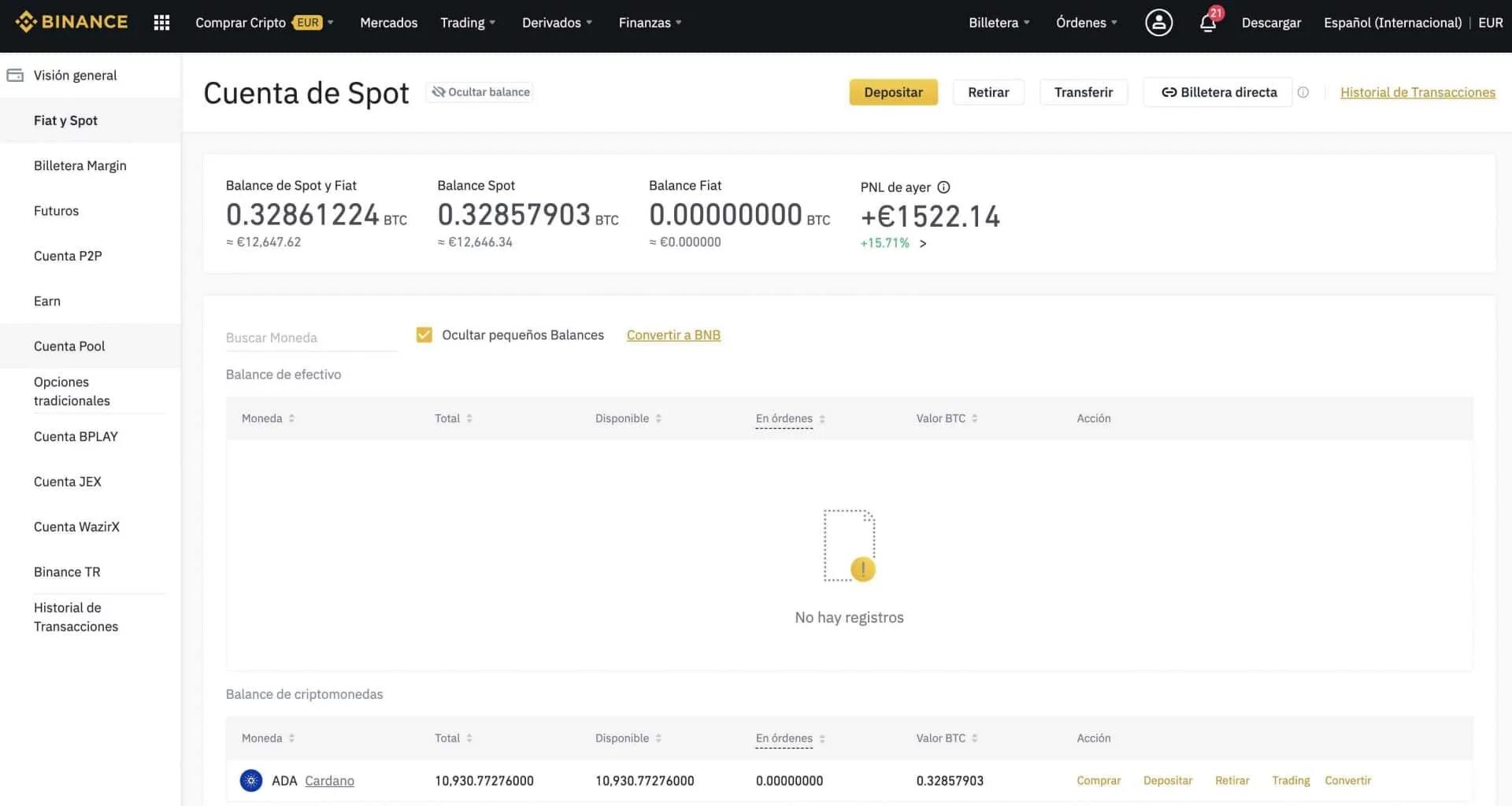
Task: Expand the Trading dropdown menu
Action: click(468, 23)
